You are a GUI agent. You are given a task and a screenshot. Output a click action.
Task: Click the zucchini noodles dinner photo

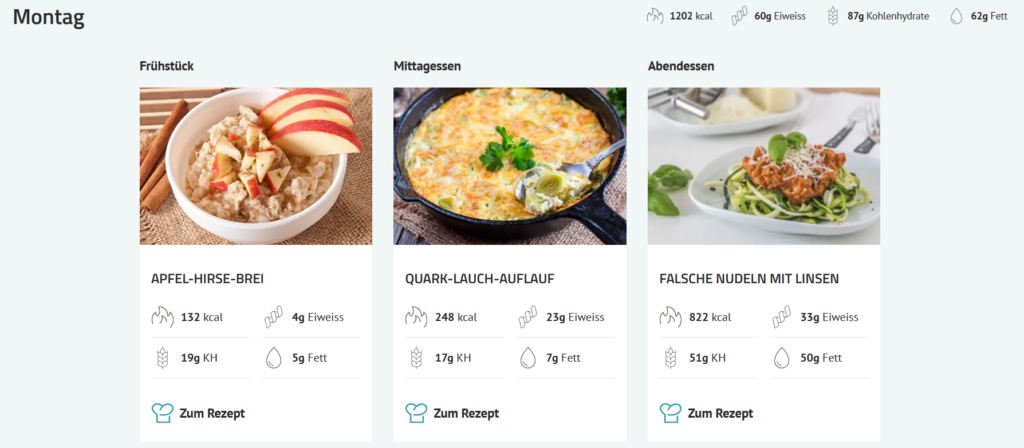click(x=764, y=166)
